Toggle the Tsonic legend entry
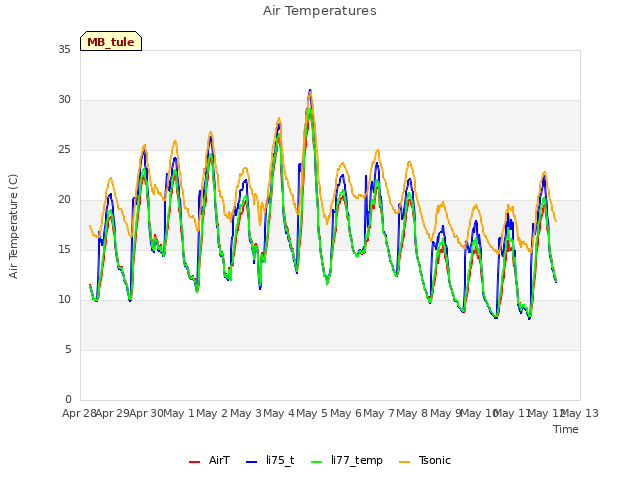640x480 pixels. (425, 461)
